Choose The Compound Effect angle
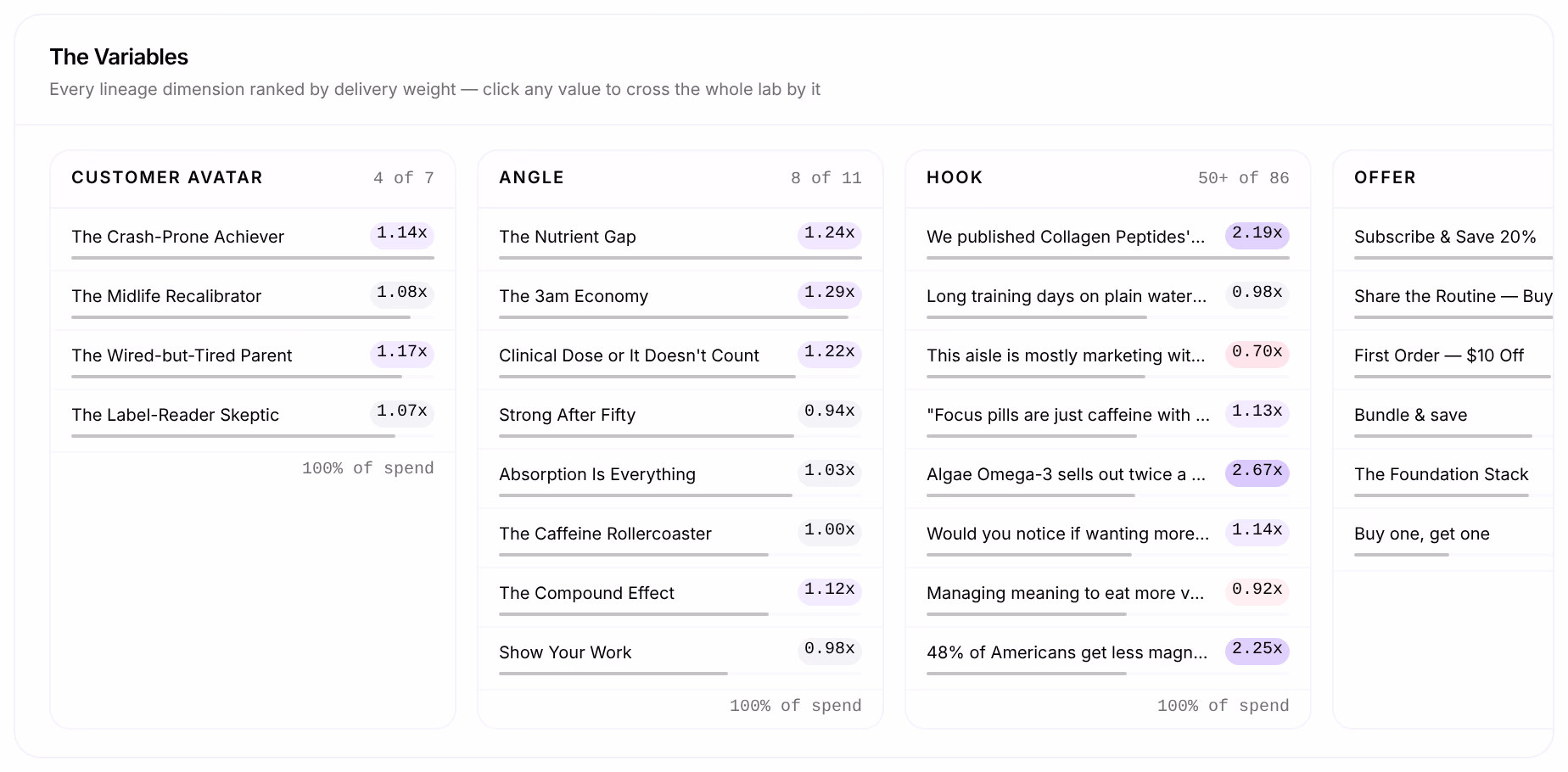Screen dimensions: 1568x772 [680, 596]
